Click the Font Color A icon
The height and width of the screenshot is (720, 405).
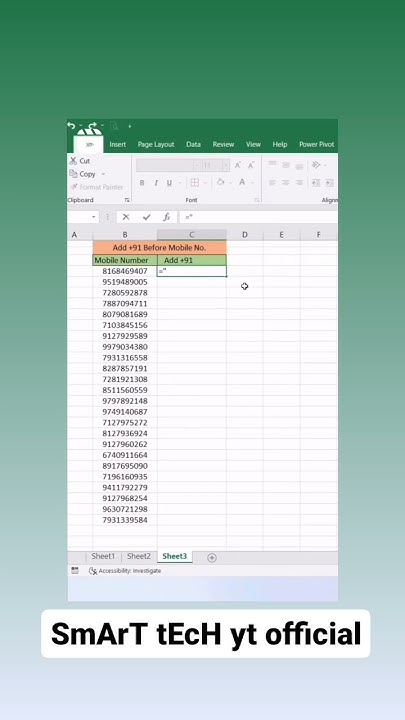coord(242,182)
